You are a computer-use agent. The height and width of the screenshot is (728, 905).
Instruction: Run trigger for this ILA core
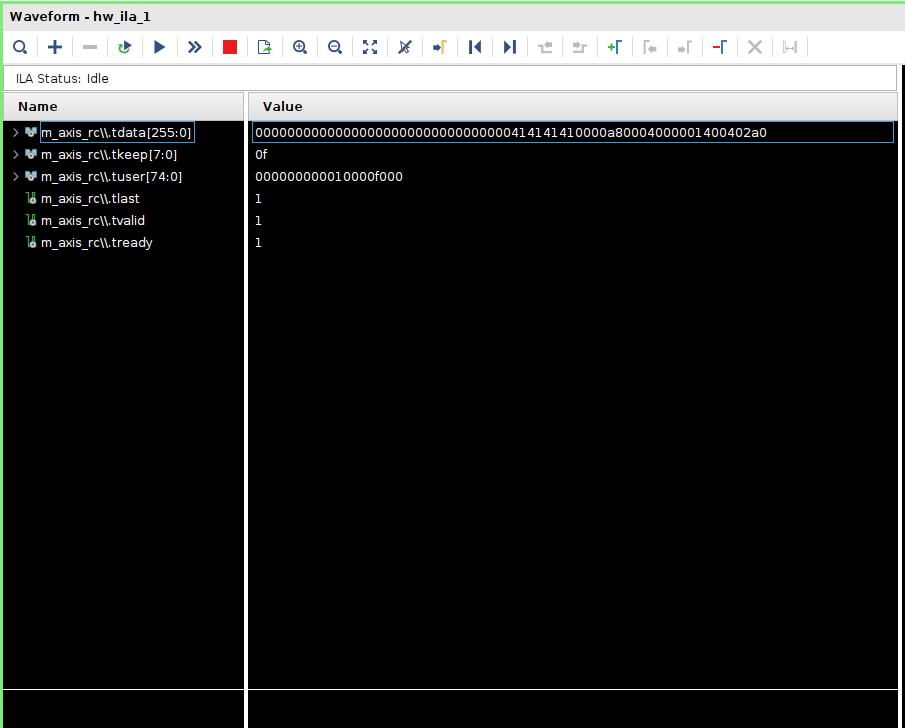point(159,47)
